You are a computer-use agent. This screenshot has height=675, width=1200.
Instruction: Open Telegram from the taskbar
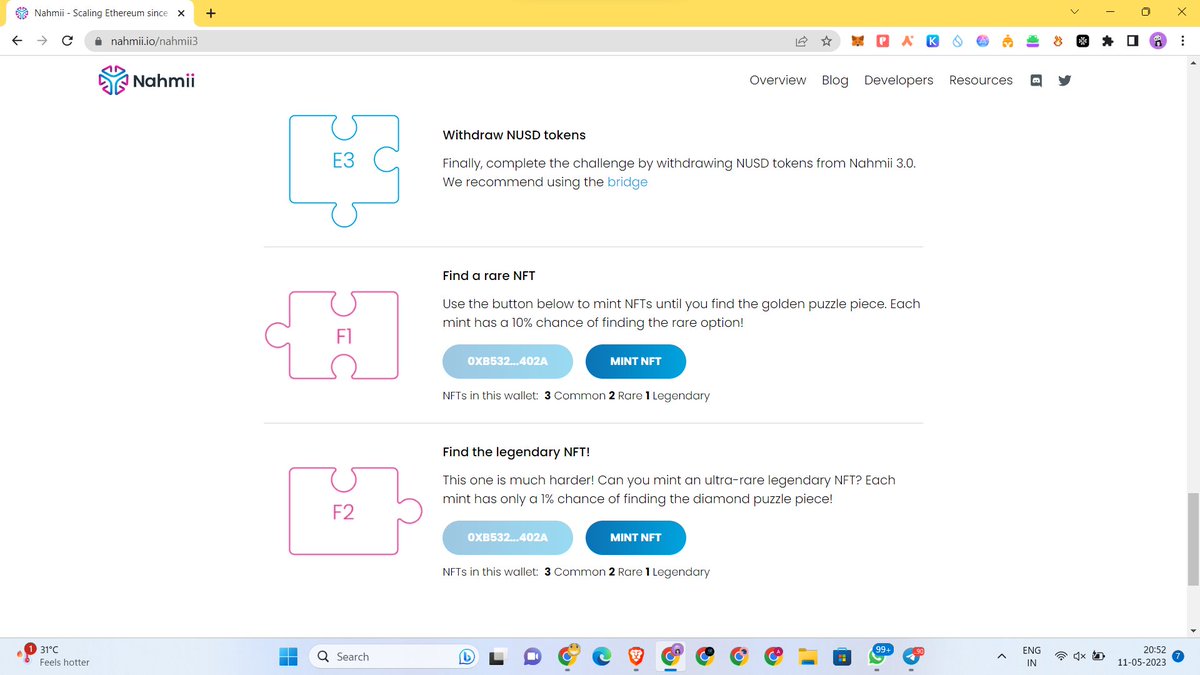pos(911,656)
